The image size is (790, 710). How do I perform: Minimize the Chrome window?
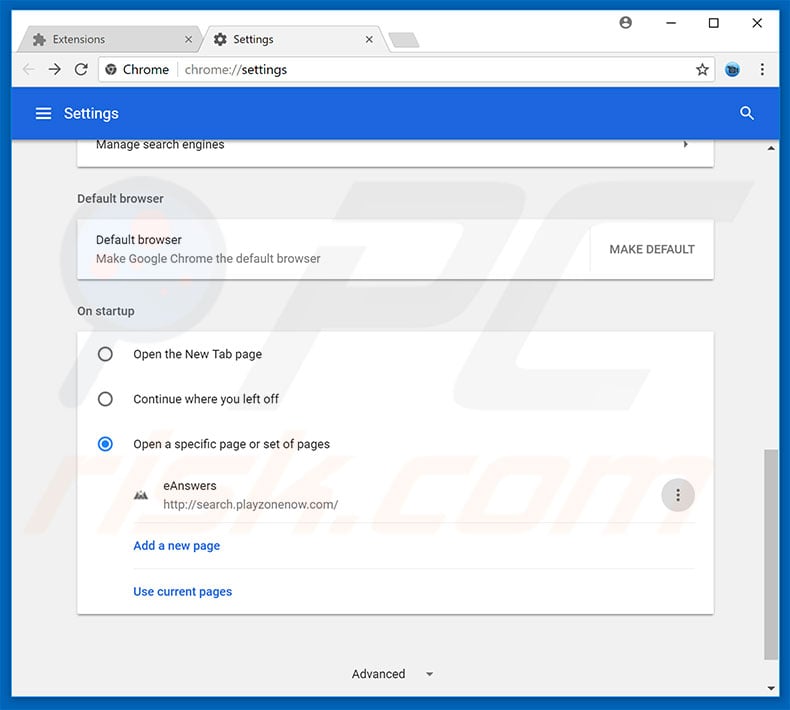(671, 23)
